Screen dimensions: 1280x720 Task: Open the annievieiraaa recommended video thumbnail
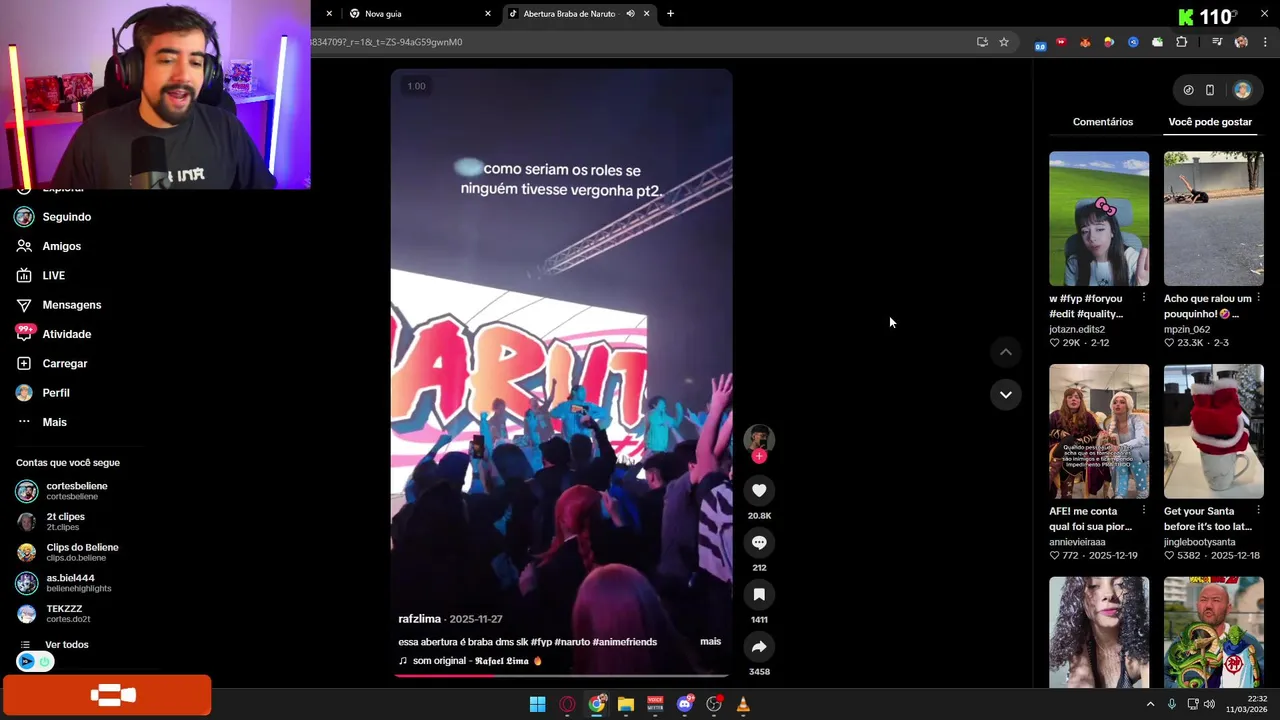[x=1099, y=431]
